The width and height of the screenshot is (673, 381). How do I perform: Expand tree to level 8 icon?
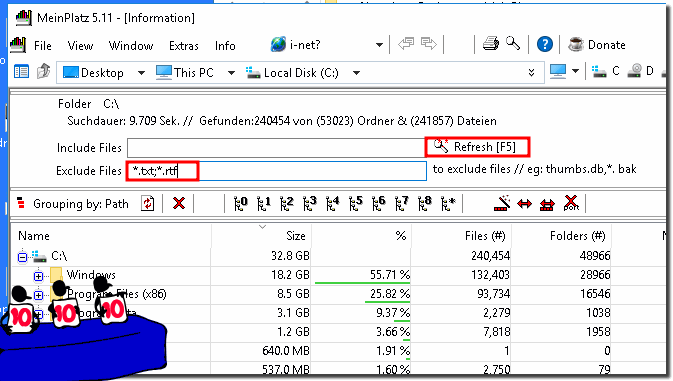pos(424,203)
